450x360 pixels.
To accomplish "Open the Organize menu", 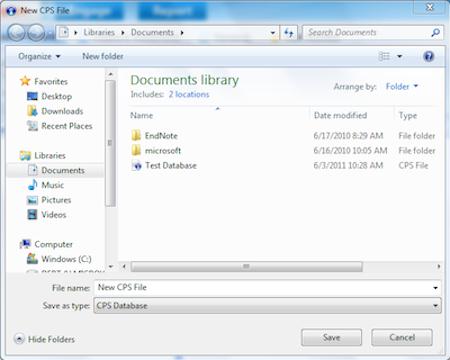I will 39,56.
